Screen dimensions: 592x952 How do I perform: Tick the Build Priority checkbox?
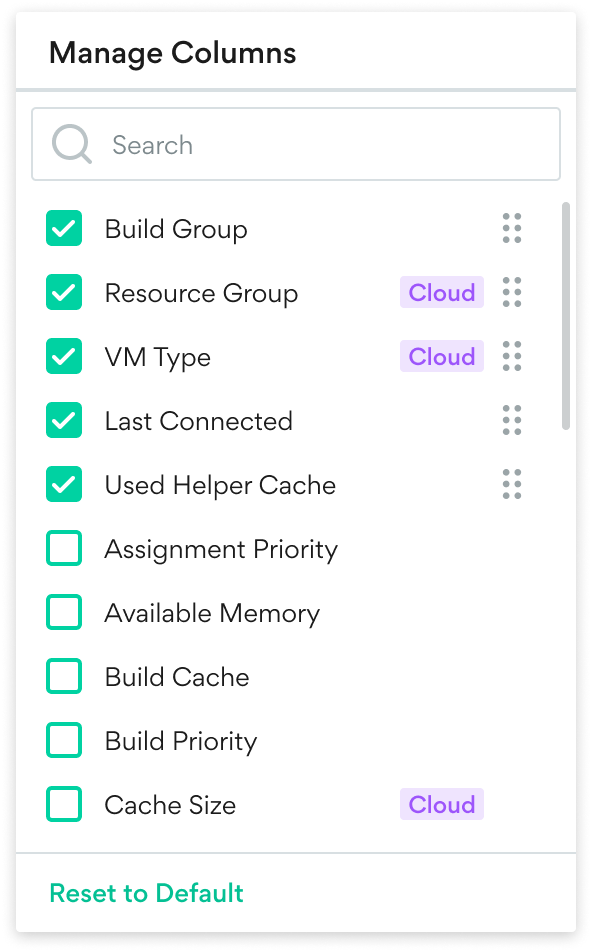pyautogui.click(x=64, y=740)
